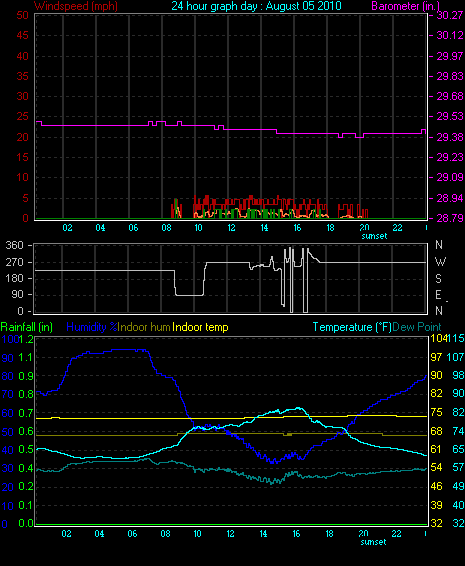
Task: Click the 'Humidity %' blue legend label
Action: coord(92,327)
